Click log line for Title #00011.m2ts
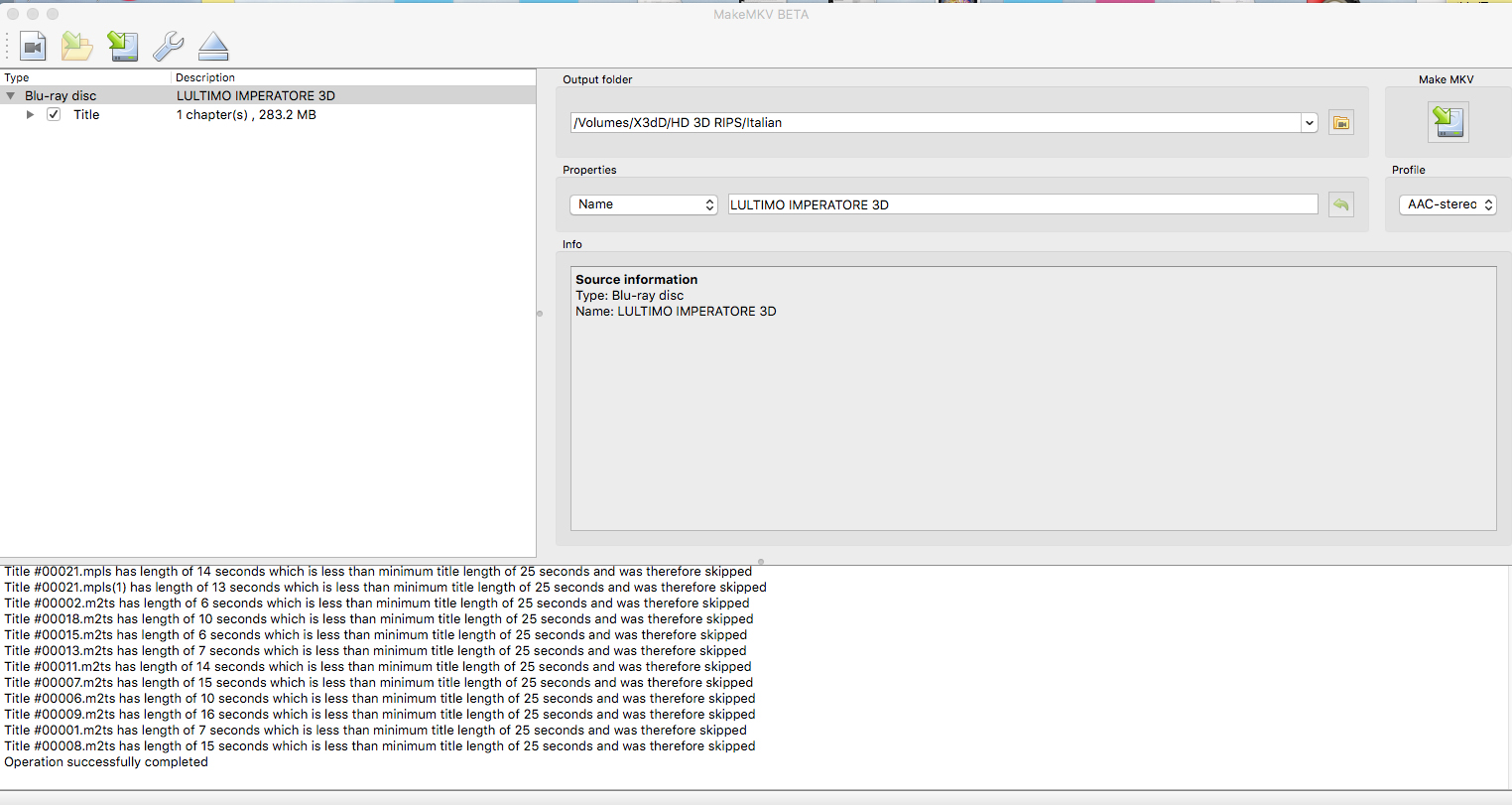The width and height of the screenshot is (1512, 805). point(378,667)
